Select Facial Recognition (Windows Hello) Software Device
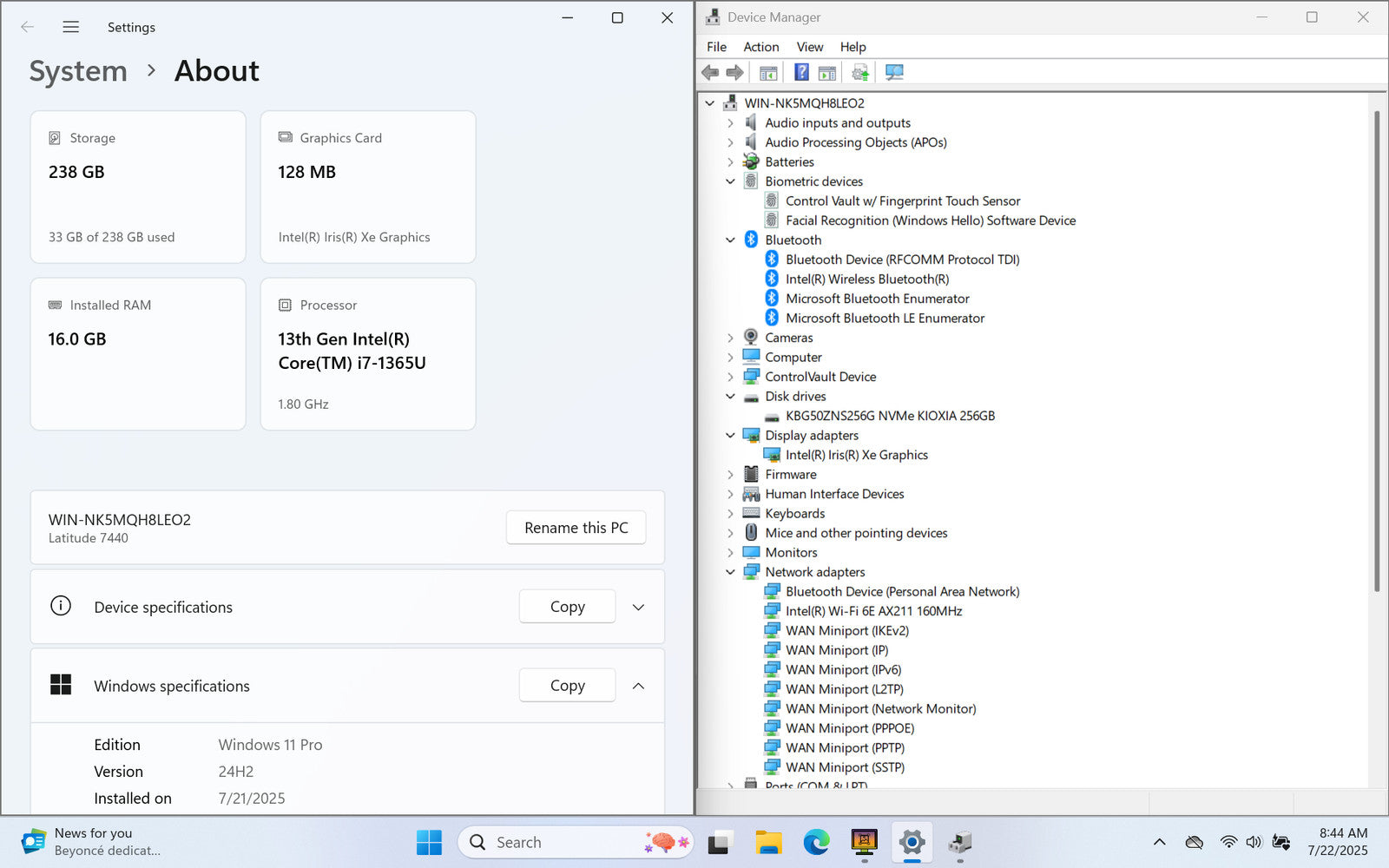Viewport: 1389px width, 868px height. [931, 220]
